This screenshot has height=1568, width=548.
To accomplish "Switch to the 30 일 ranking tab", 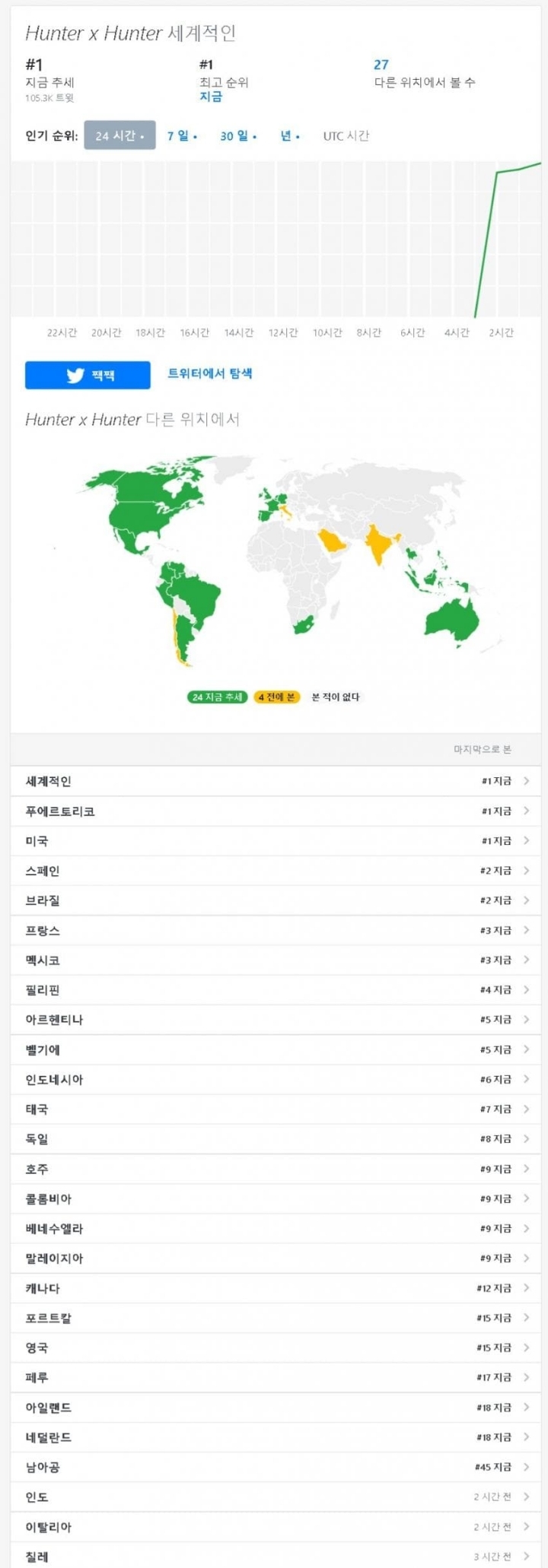I will [x=238, y=136].
